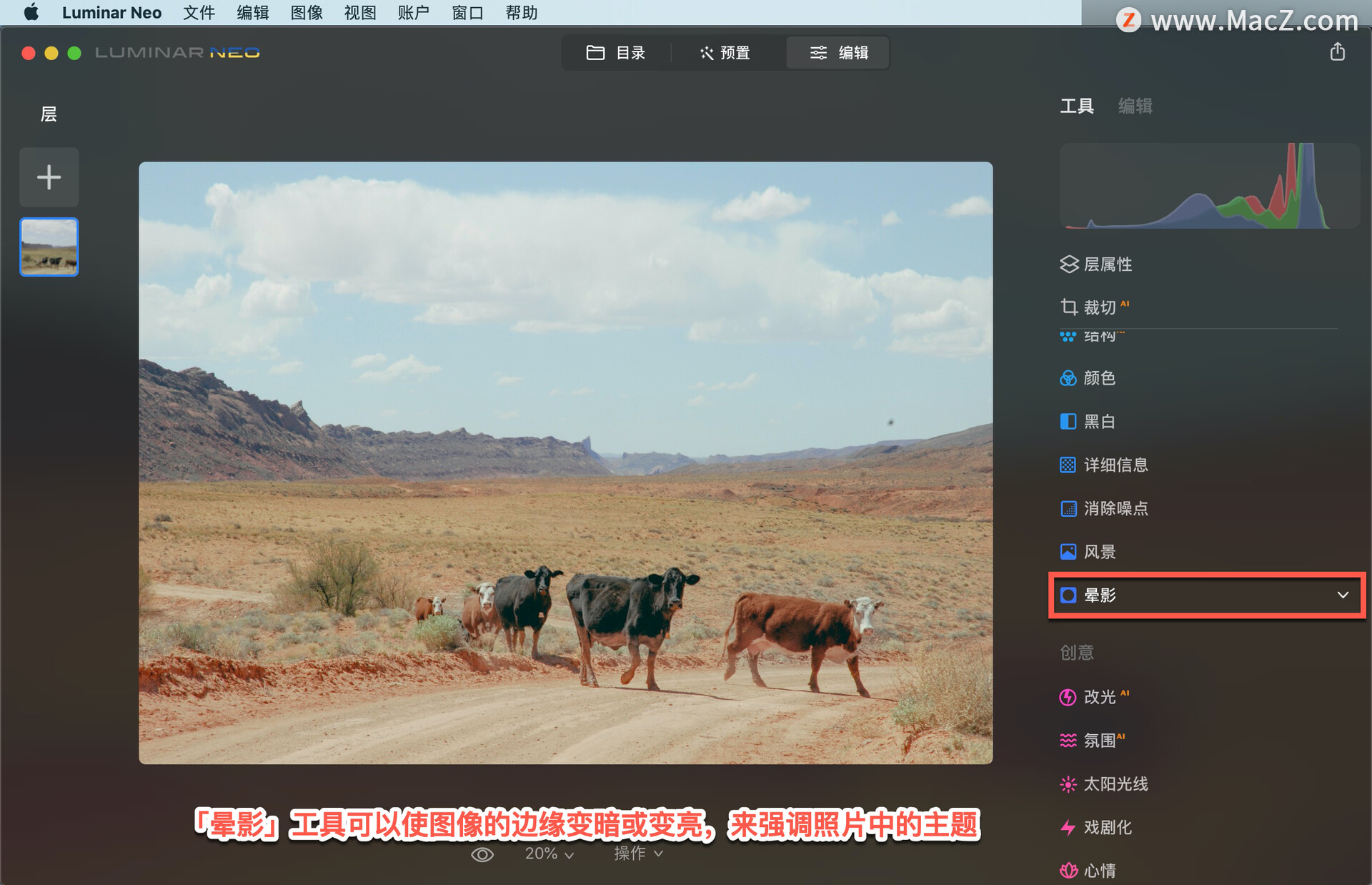Open the Atmosphere (氛围) AI tool
This screenshot has width=1372, height=885.
point(1093,741)
